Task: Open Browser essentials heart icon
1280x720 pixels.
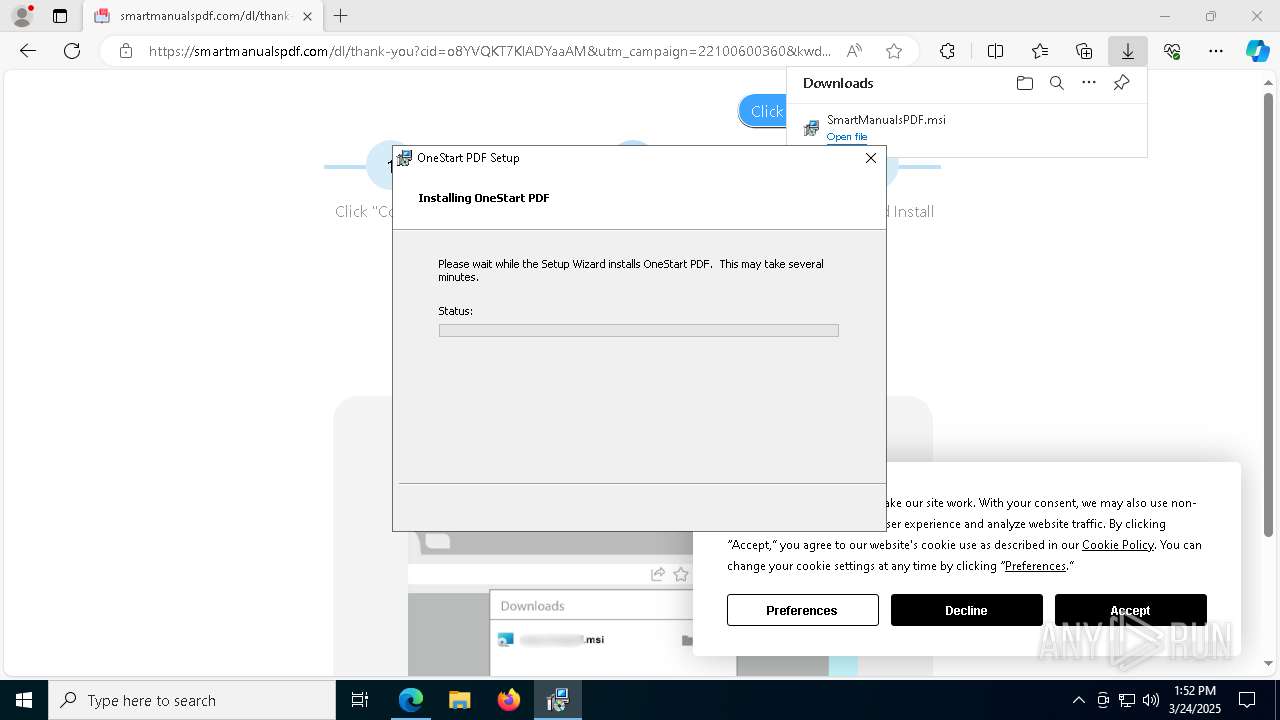Action: pos(1172,51)
